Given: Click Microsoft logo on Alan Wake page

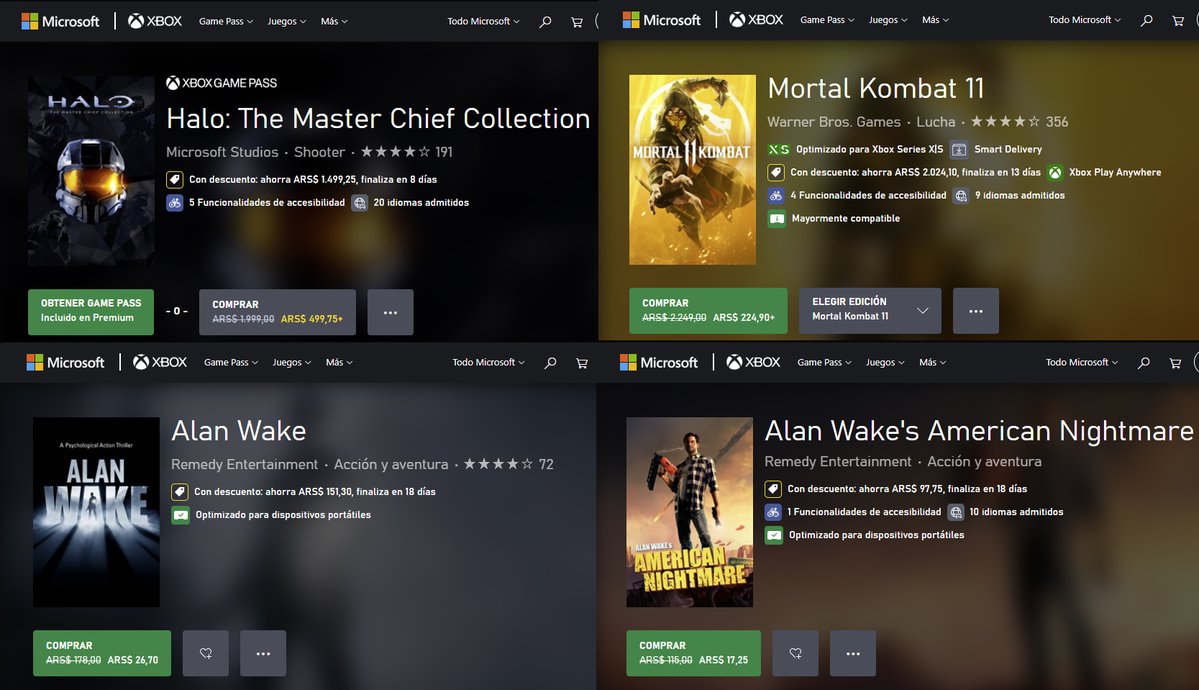Looking at the screenshot, I should point(65,363).
